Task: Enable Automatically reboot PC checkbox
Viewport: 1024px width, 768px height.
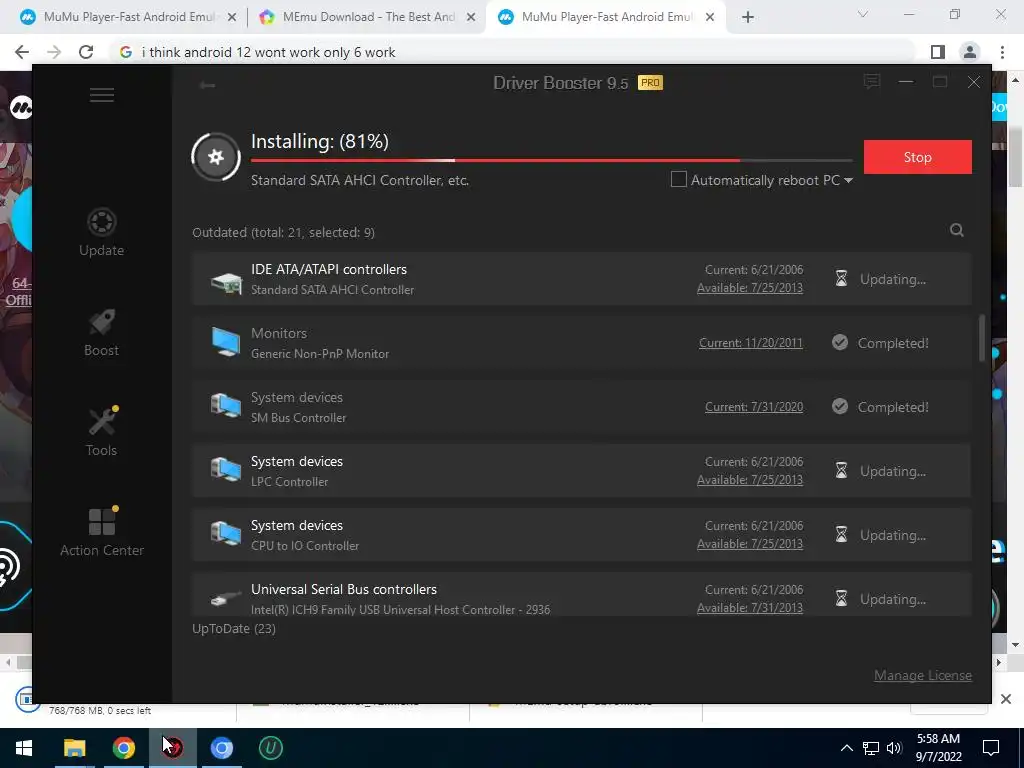Action: [x=679, y=179]
